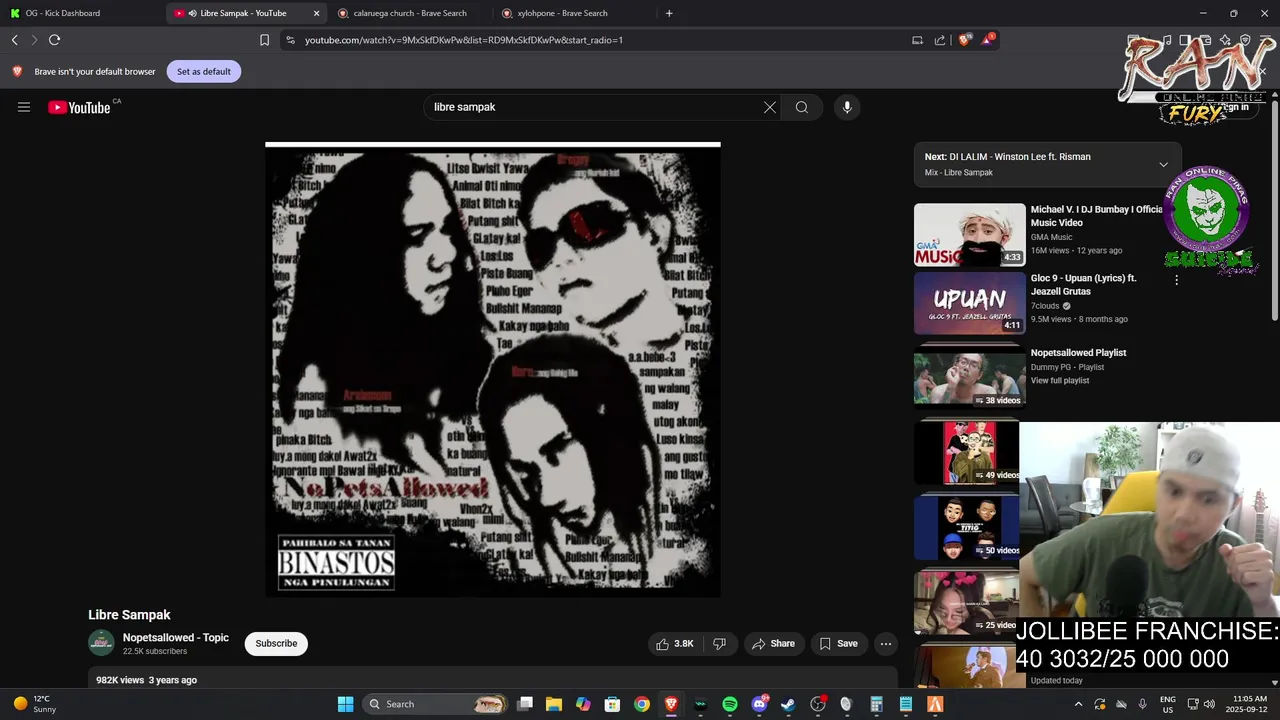Click the Share button under video
The height and width of the screenshot is (720, 1280).
coord(773,644)
